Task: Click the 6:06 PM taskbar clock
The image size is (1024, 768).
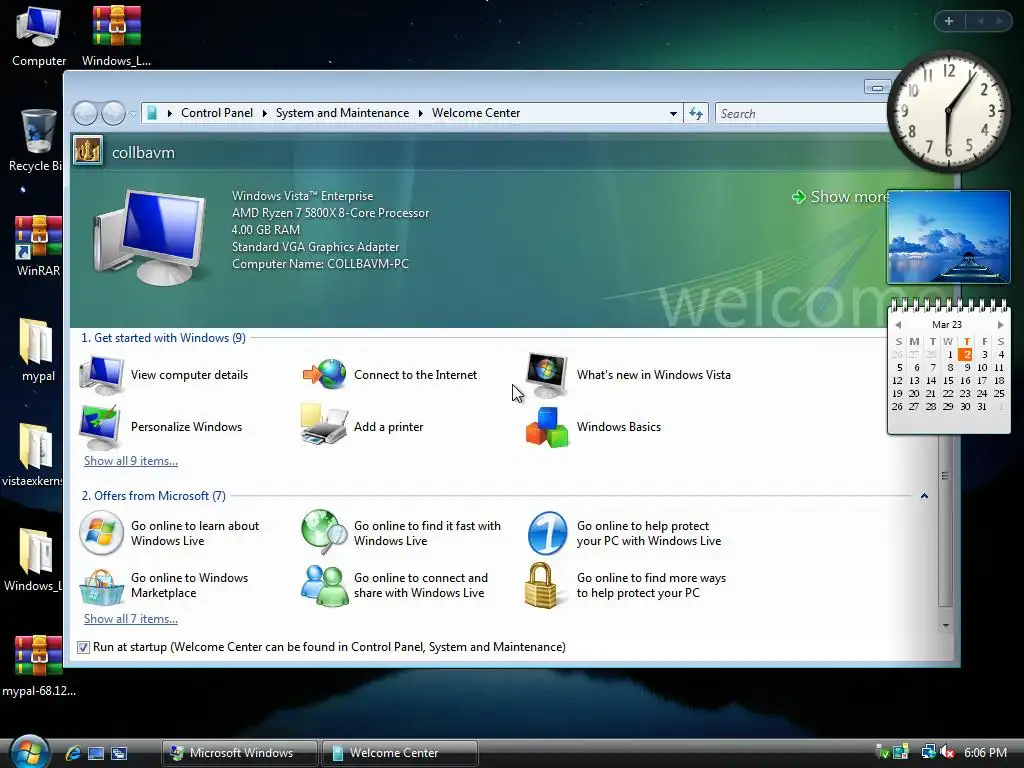Action: (985, 752)
